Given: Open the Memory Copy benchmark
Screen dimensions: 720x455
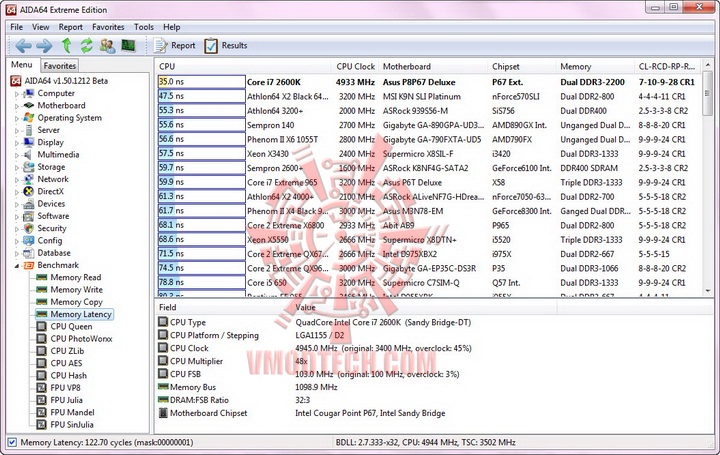Looking at the screenshot, I should 77,302.
